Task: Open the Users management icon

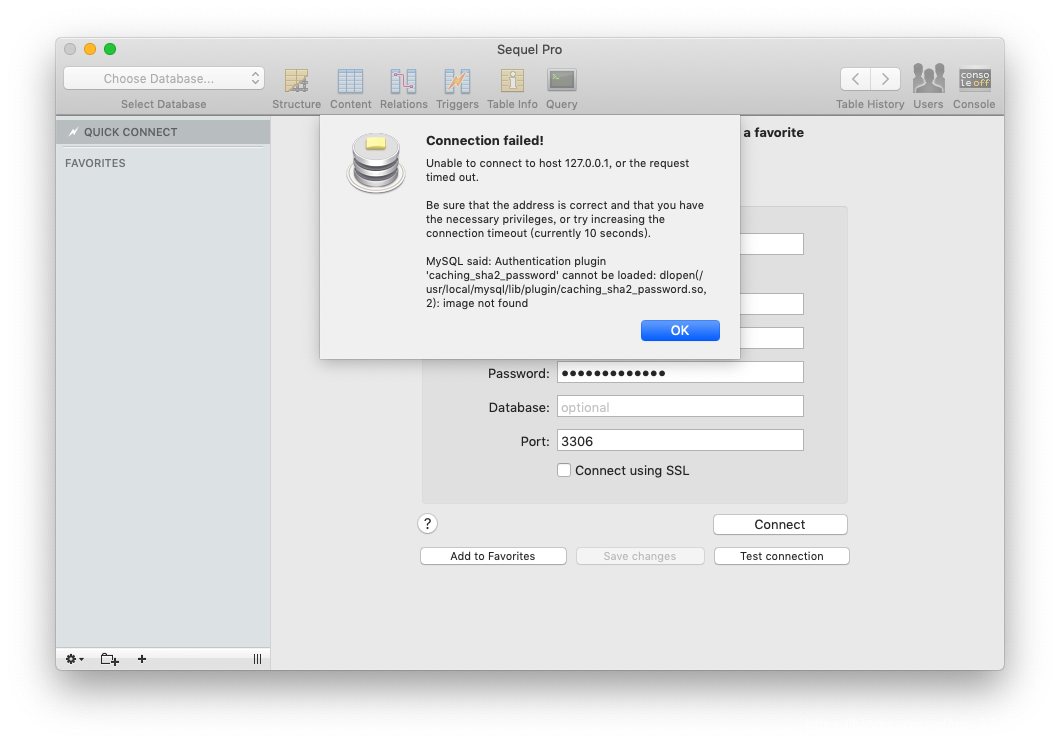Action: tap(928, 78)
